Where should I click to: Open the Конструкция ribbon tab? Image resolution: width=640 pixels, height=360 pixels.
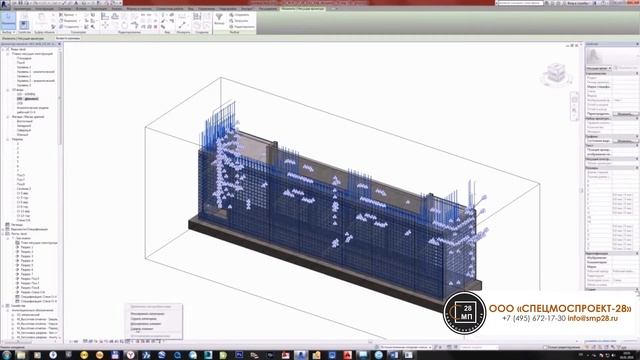[x=44, y=9]
